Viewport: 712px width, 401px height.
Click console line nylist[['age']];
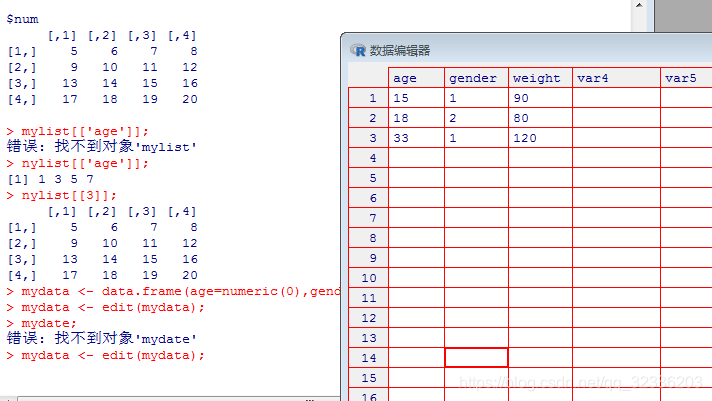click(77, 163)
